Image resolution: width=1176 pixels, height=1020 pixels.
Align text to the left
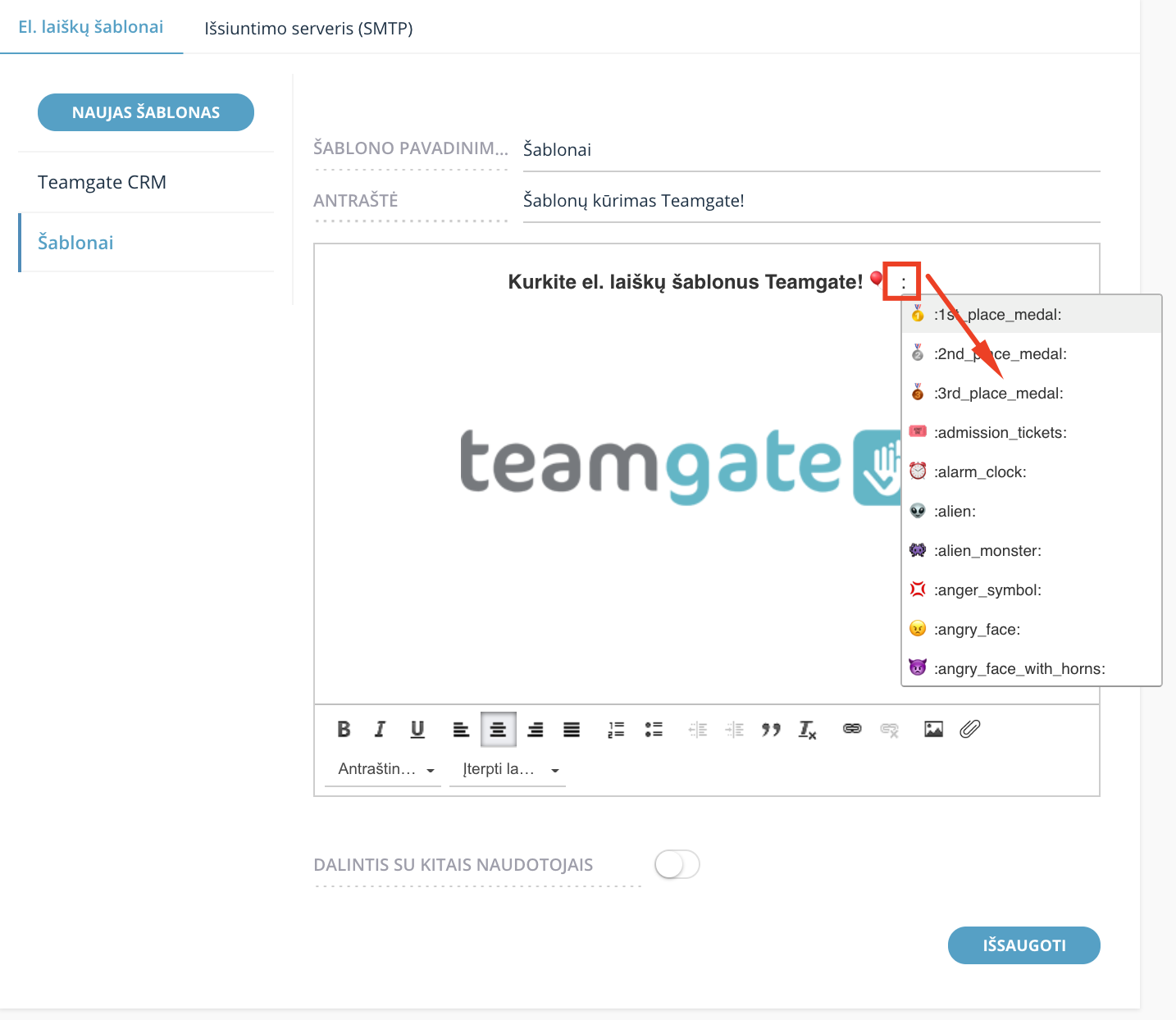[461, 729]
